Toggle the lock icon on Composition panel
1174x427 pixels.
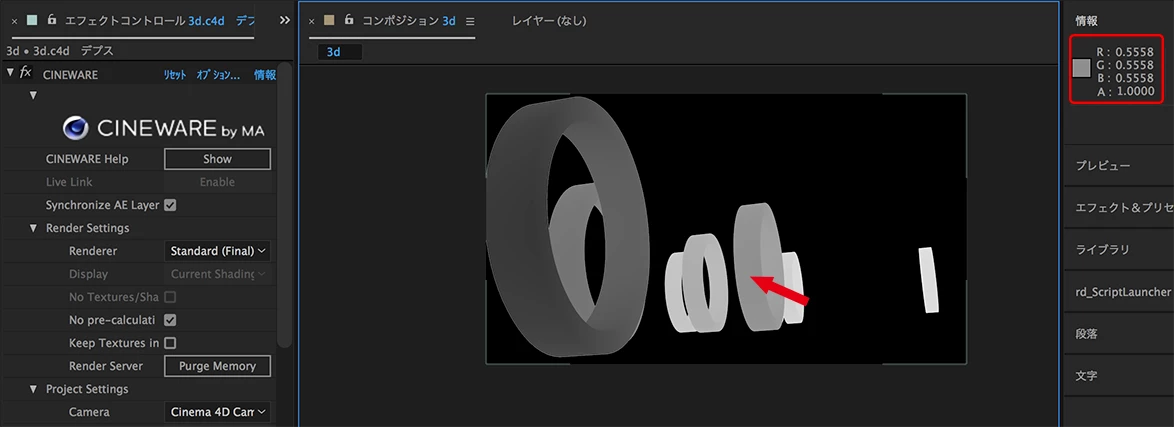(349, 20)
